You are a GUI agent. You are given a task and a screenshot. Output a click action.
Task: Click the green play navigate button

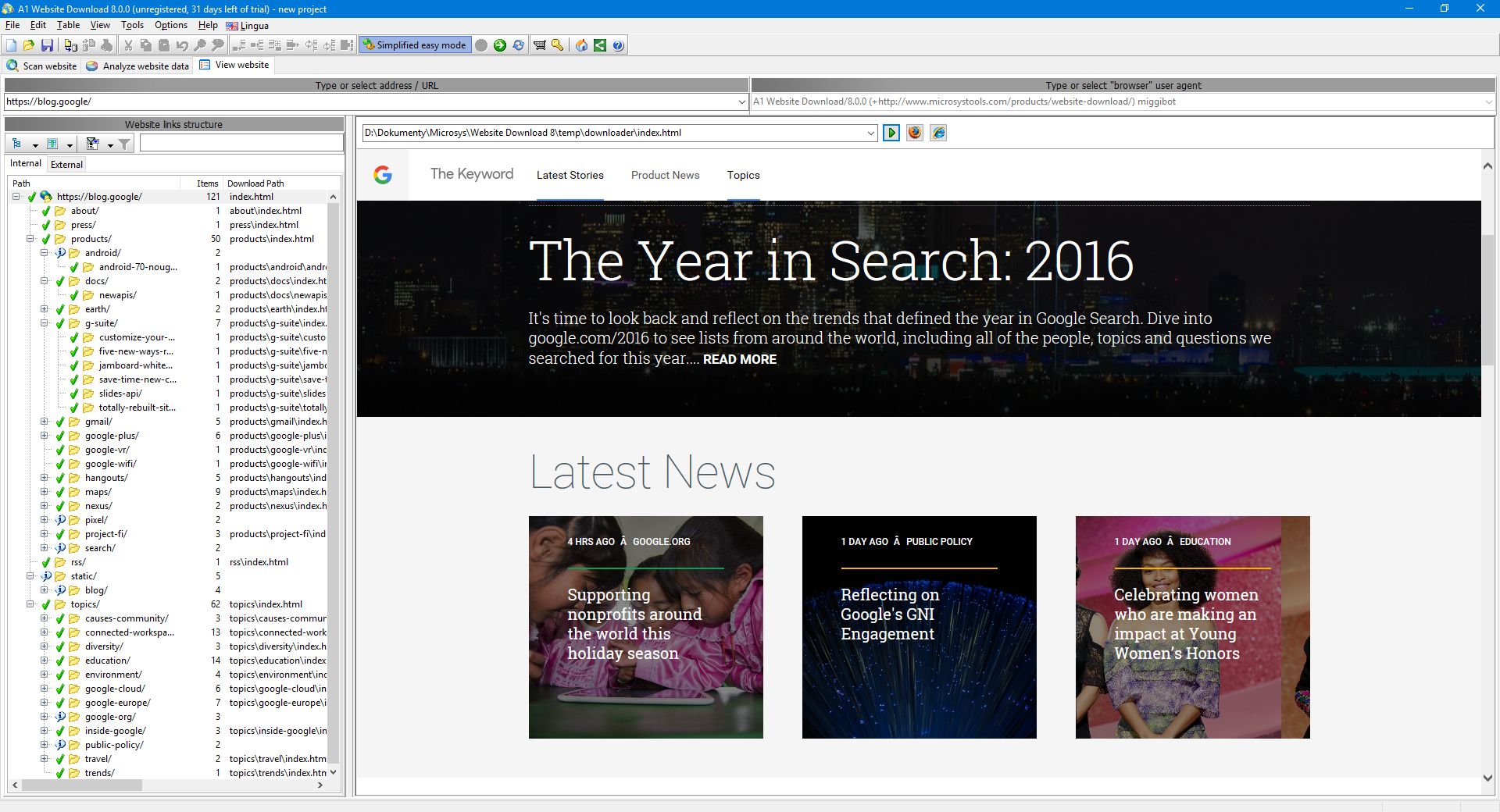(x=891, y=133)
